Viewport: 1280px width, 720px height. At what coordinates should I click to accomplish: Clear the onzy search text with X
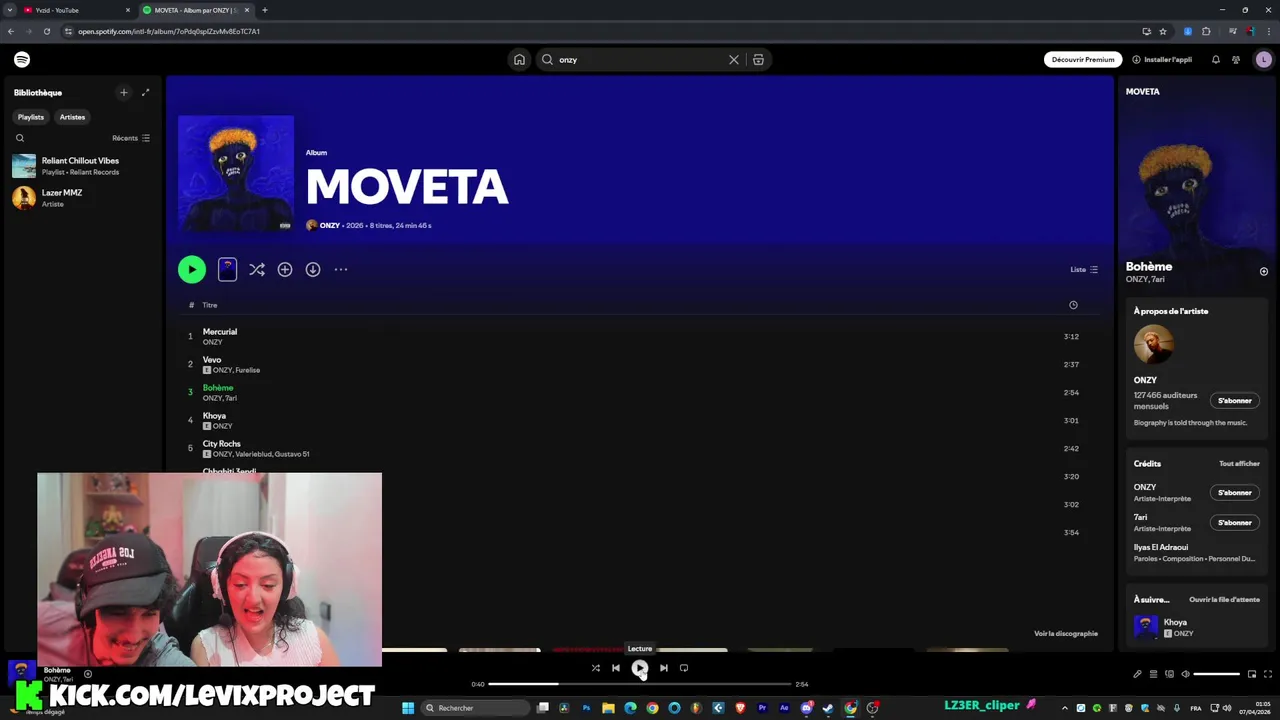click(734, 60)
